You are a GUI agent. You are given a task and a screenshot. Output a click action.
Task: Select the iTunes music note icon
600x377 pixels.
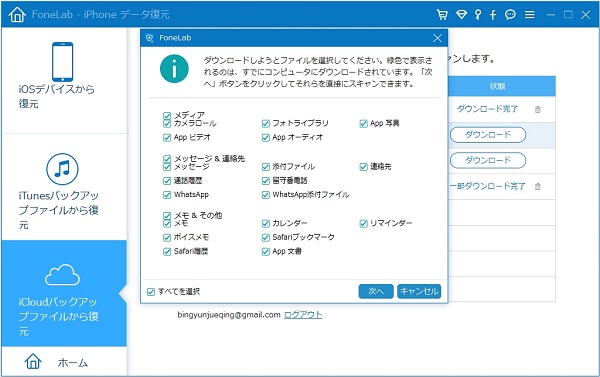pos(62,169)
